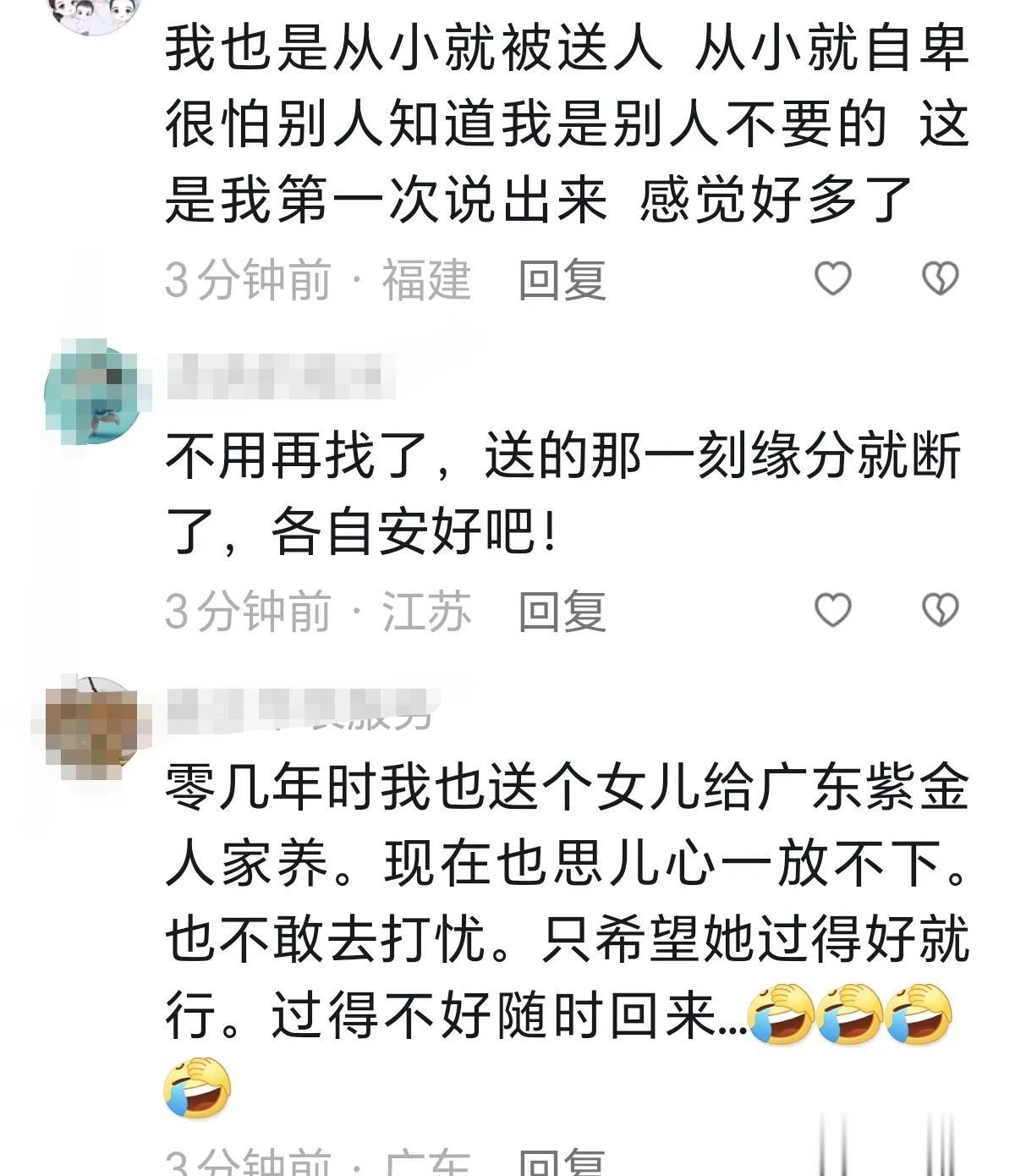Tap 回复 under the Guangdong comment

pyautogui.click(x=562, y=1163)
